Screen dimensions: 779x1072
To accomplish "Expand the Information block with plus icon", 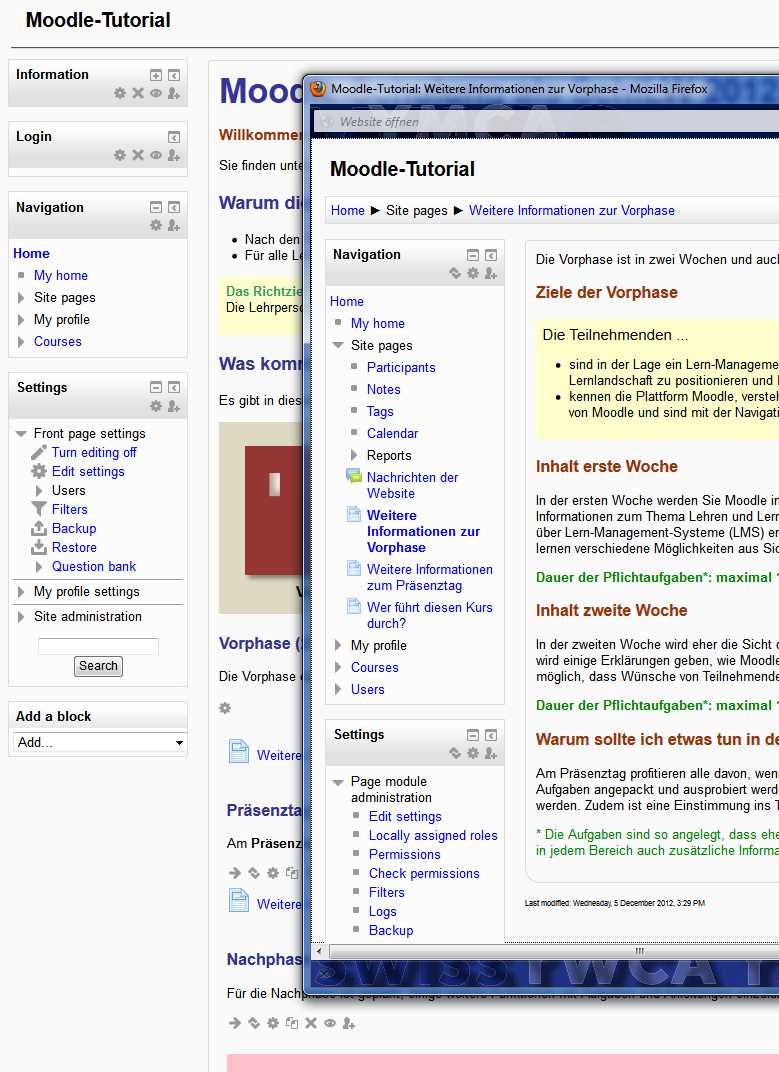I will (156, 75).
